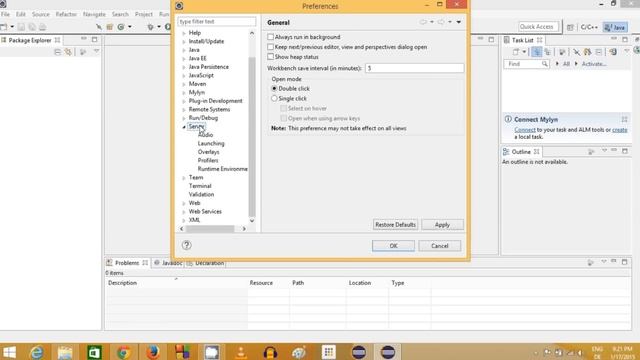
Task: Select Single click open mode
Action: 274,98
